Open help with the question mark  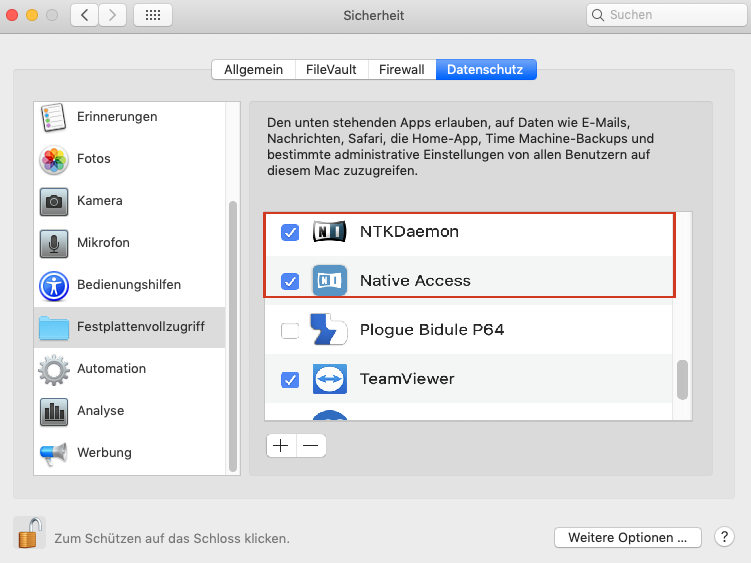tap(724, 537)
